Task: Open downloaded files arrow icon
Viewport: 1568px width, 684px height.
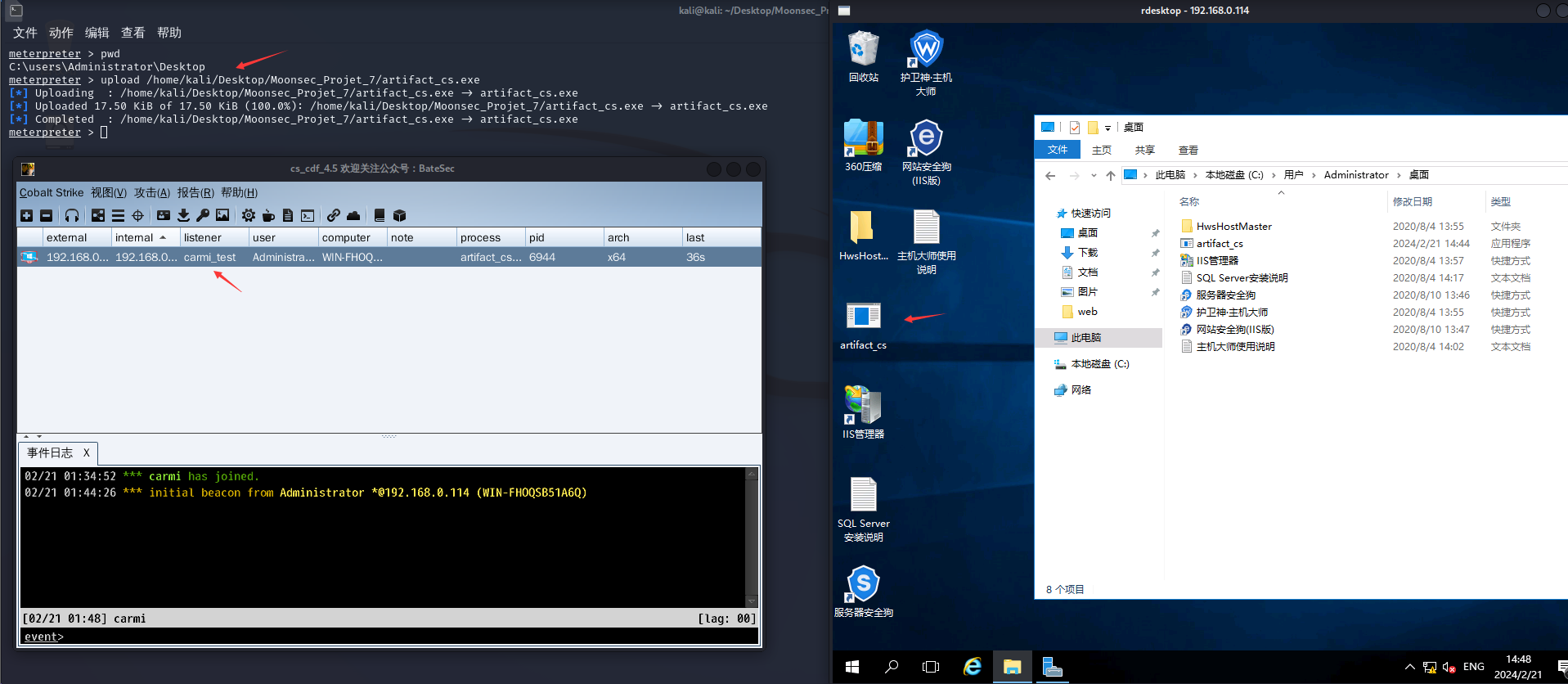Action: click(183, 216)
